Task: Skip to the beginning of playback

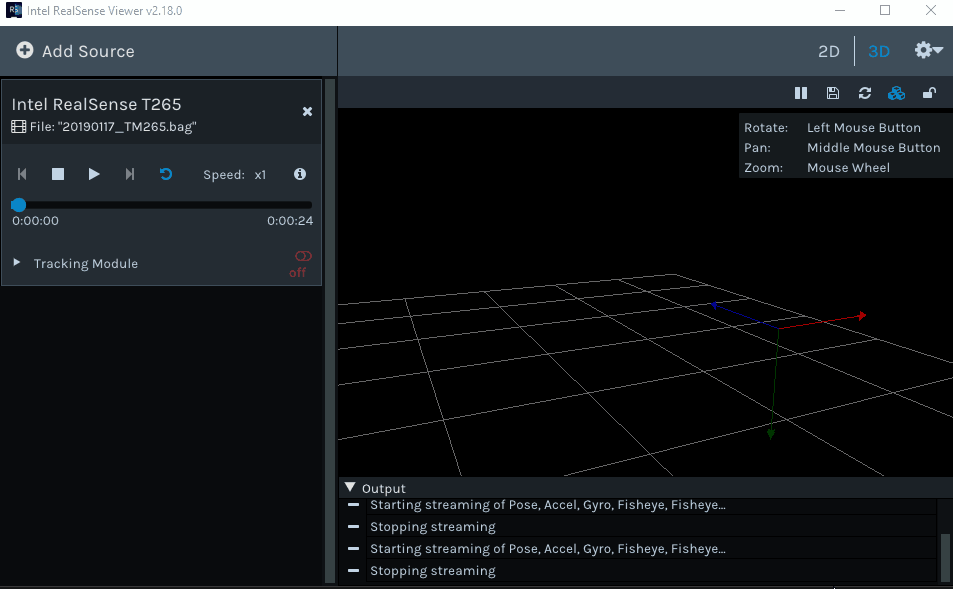Action: (x=22, y=174)
